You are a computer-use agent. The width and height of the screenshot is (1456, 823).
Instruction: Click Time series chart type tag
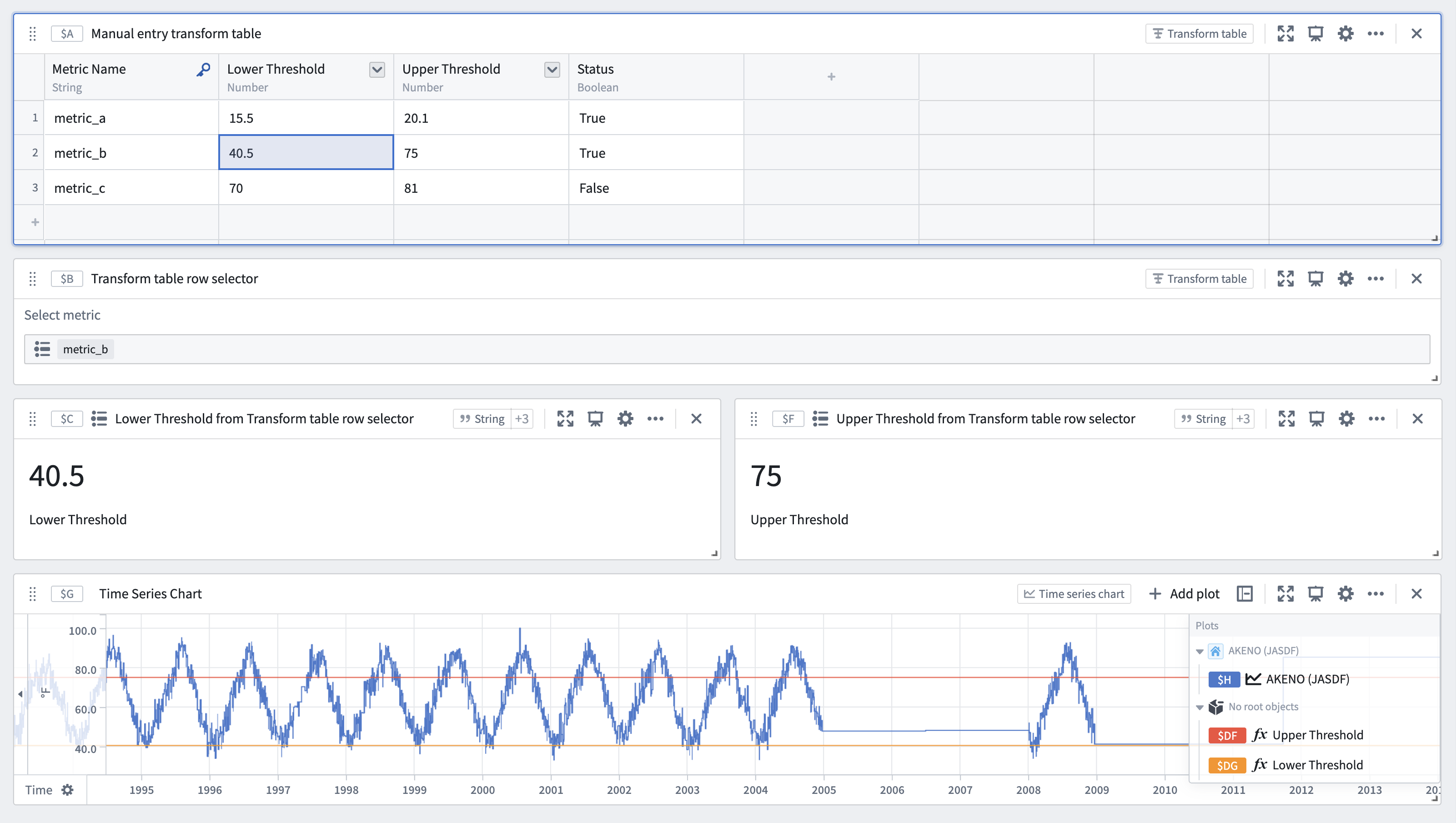[1074, 594]
